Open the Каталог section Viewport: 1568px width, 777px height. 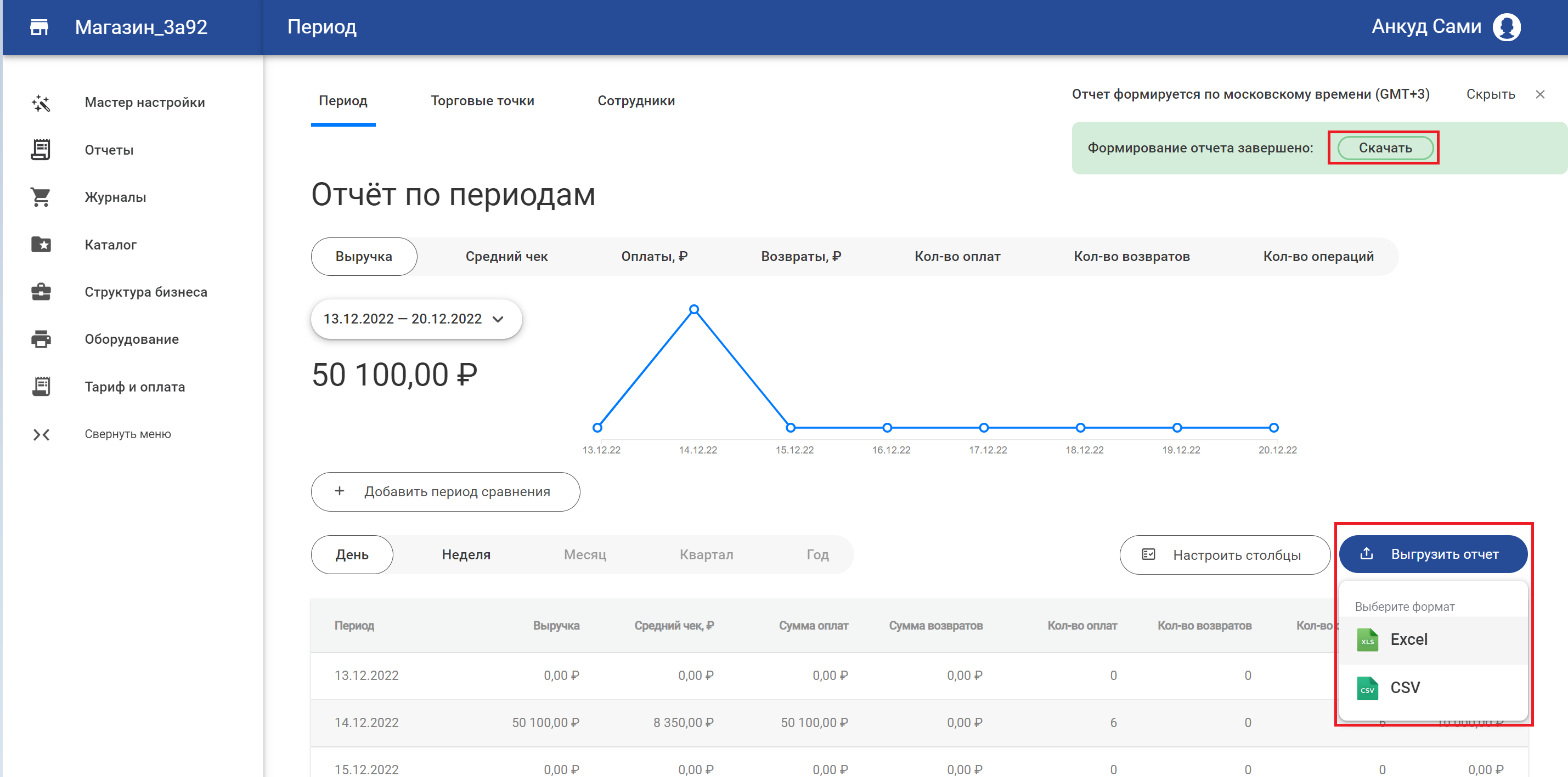tap(110, 245)
